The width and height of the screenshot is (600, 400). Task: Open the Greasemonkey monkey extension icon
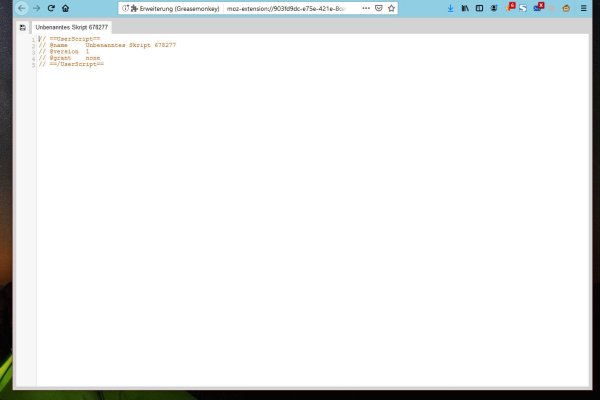coord(567,8)
